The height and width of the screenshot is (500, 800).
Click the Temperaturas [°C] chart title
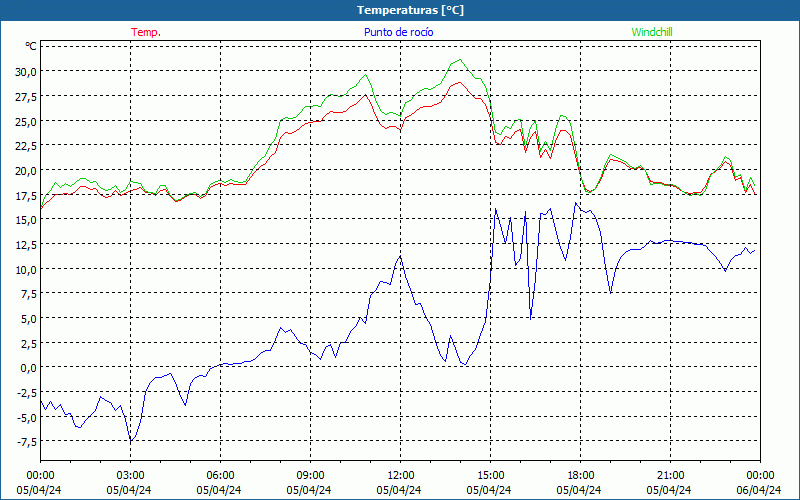click(x=410, y=10)
